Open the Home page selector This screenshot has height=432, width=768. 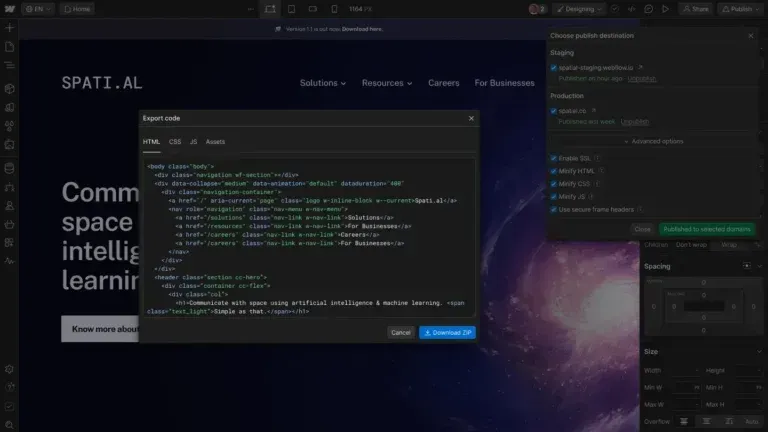(77, 9)
